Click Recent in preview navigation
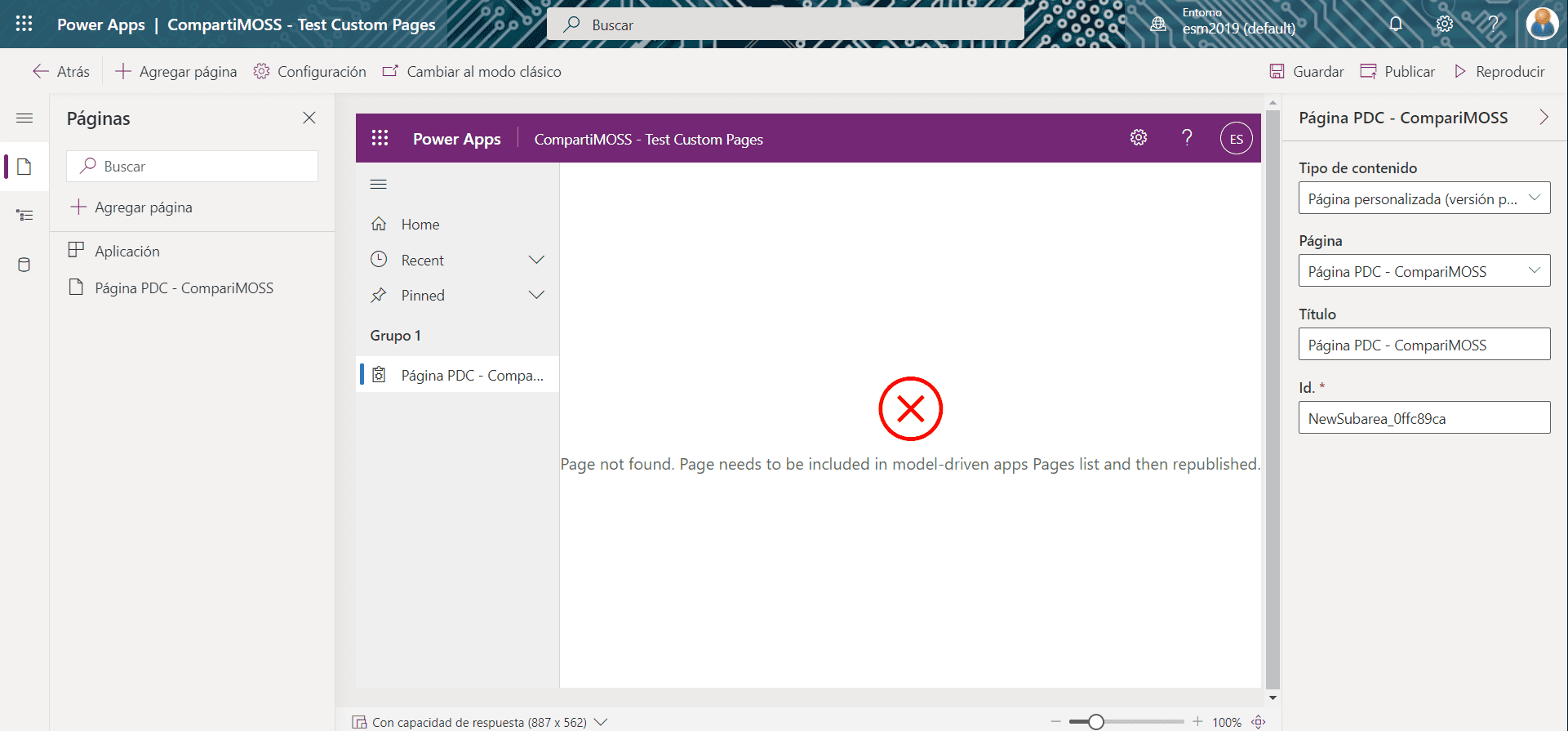1568x731 pixels. pos(422,261)
